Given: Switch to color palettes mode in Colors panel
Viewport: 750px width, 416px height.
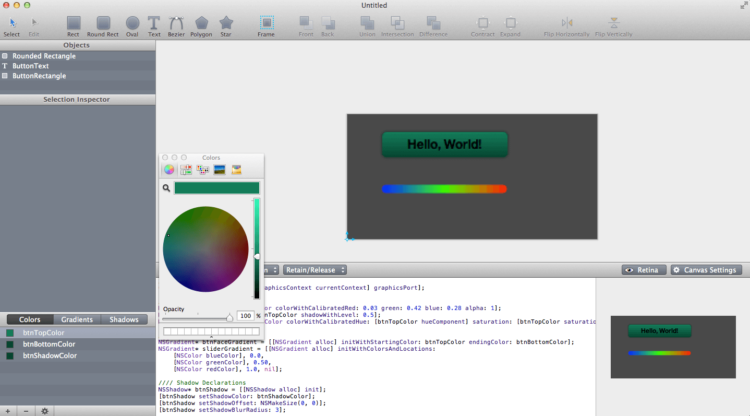Looking at the screenshot, I should (x=203, y=170).
